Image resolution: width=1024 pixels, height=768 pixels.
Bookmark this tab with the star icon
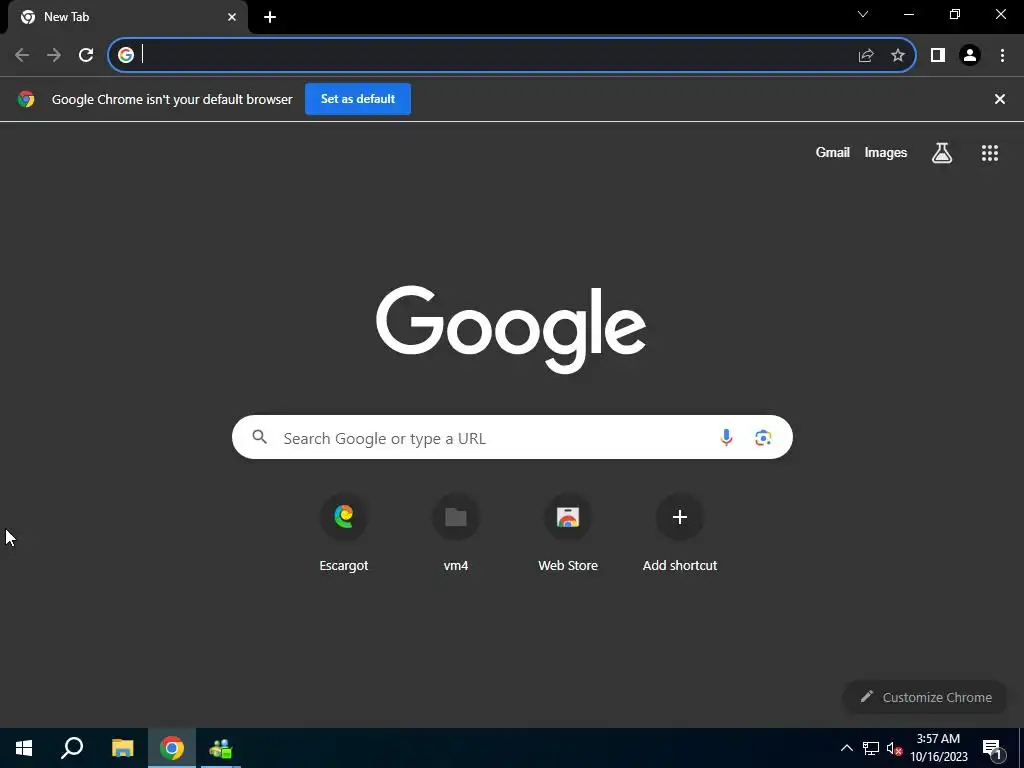pos(898,56)
